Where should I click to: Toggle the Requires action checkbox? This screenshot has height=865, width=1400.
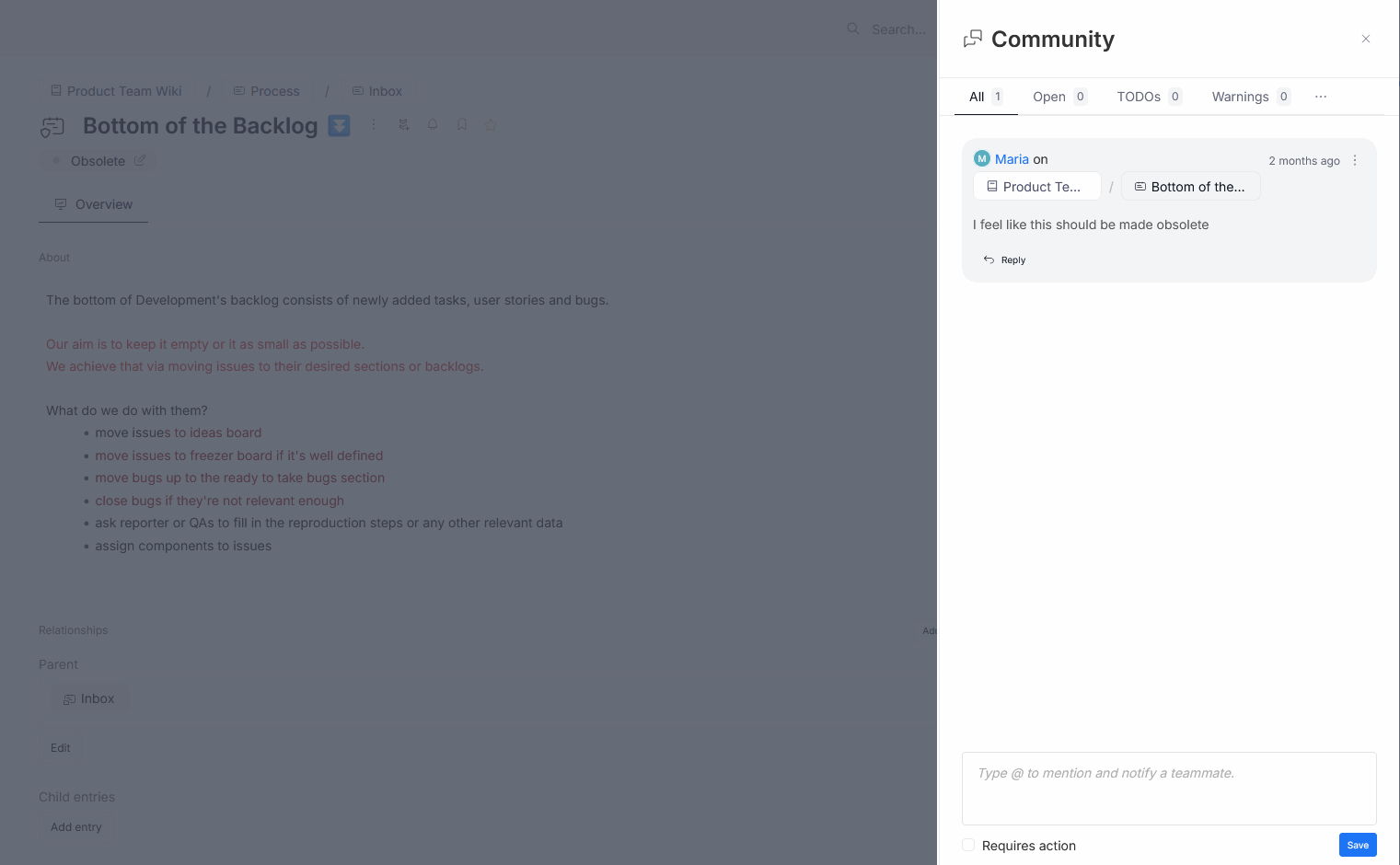(968, 845)
